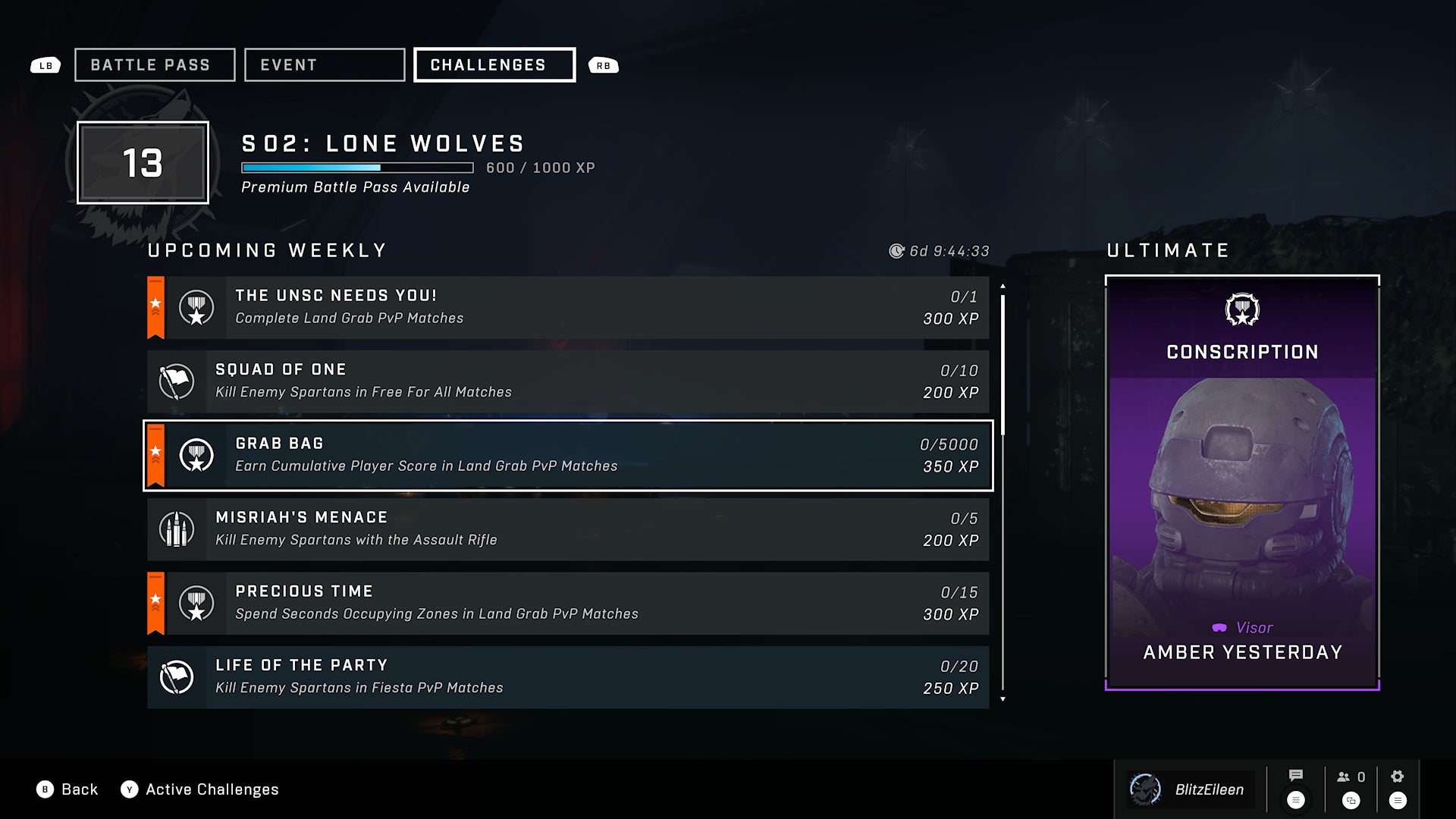Click the season XP progress bar
The height and width of the screenshot is (819, 1456).
coord(357,168)
